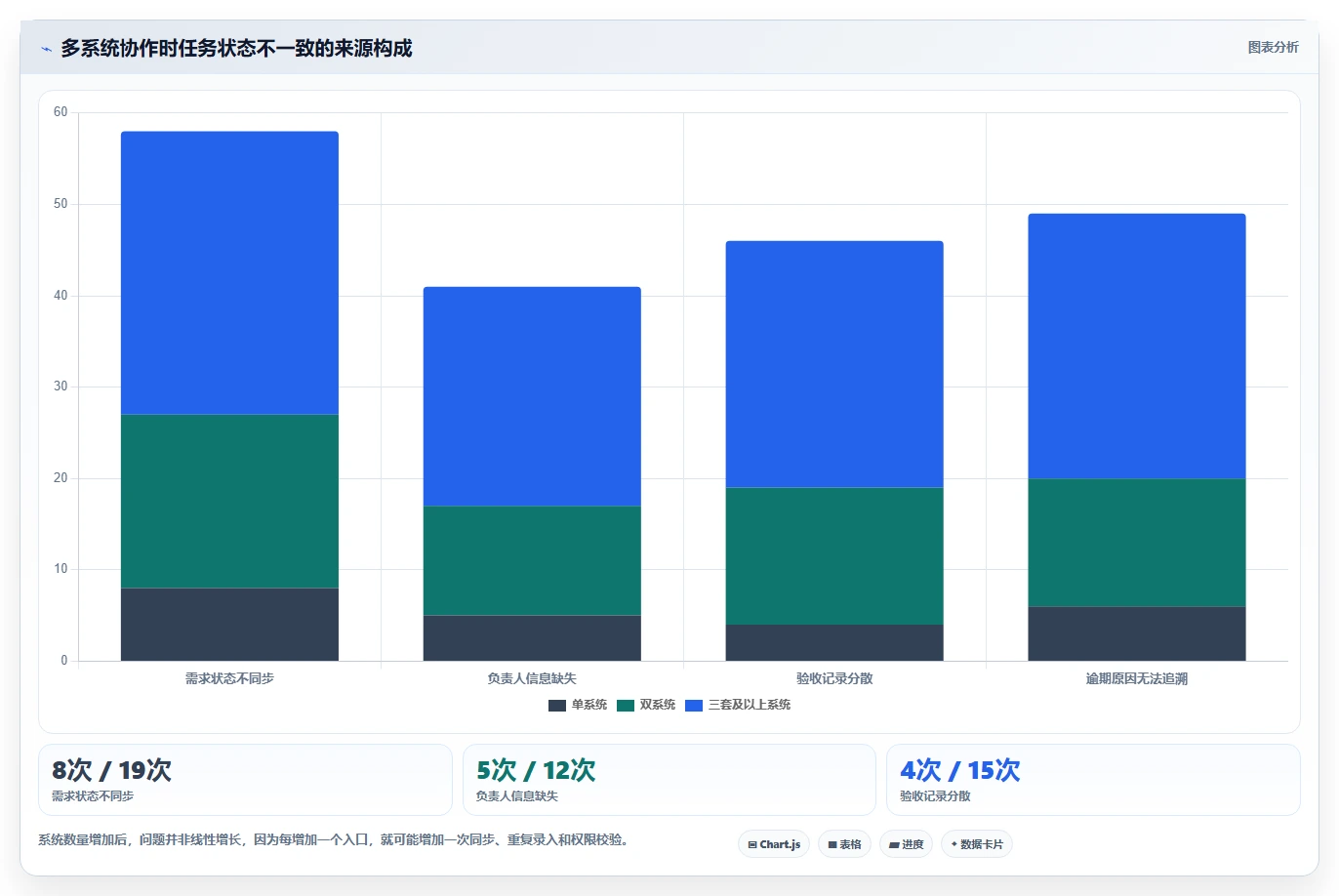This screenshot has height=896, width=1339.
Task: Click y-axis tick label 10
Action: [61, 569]
